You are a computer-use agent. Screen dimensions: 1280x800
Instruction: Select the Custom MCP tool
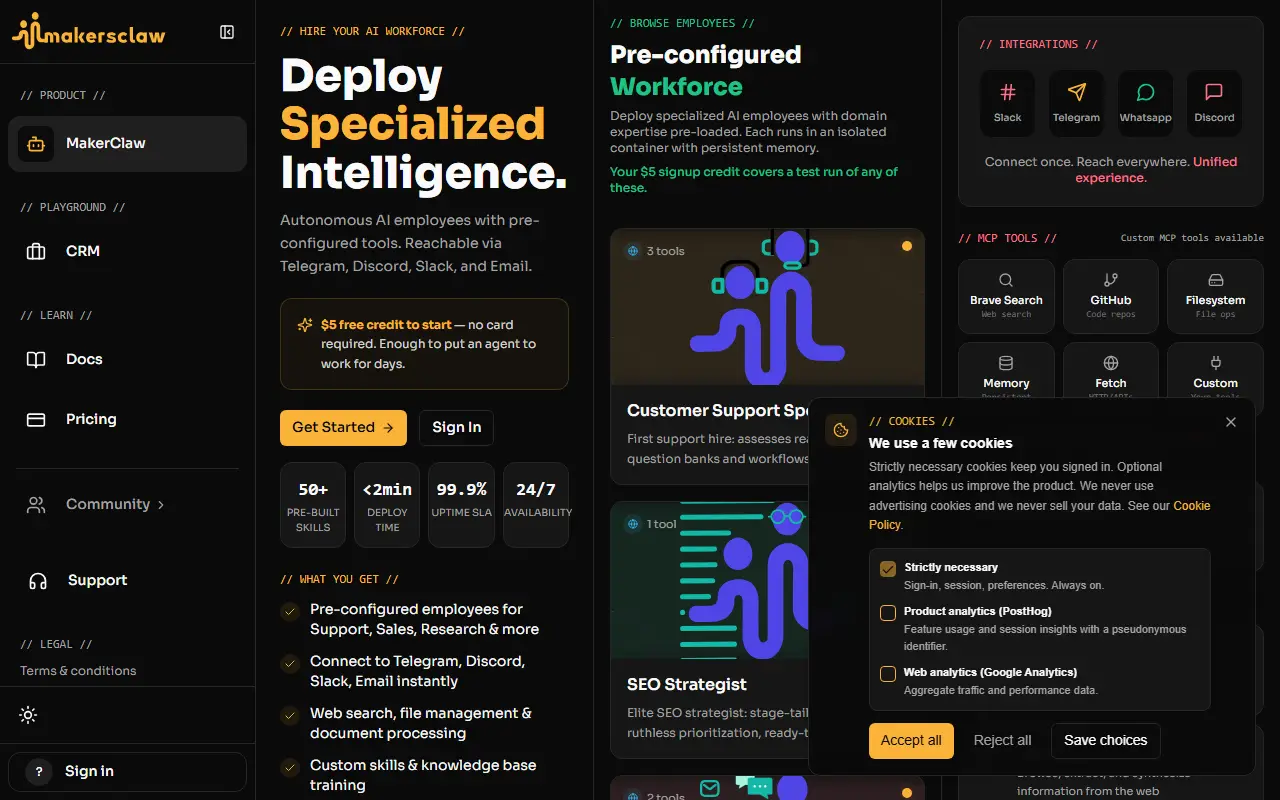1215,372
